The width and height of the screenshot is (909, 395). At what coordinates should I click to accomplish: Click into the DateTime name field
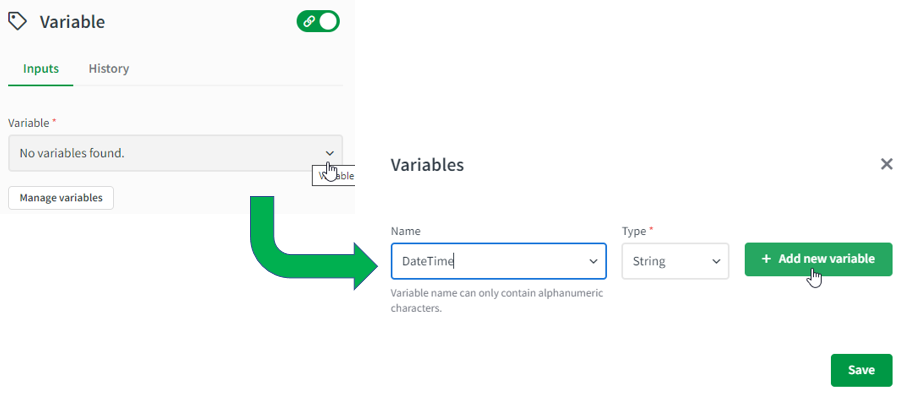coord(499,261)
